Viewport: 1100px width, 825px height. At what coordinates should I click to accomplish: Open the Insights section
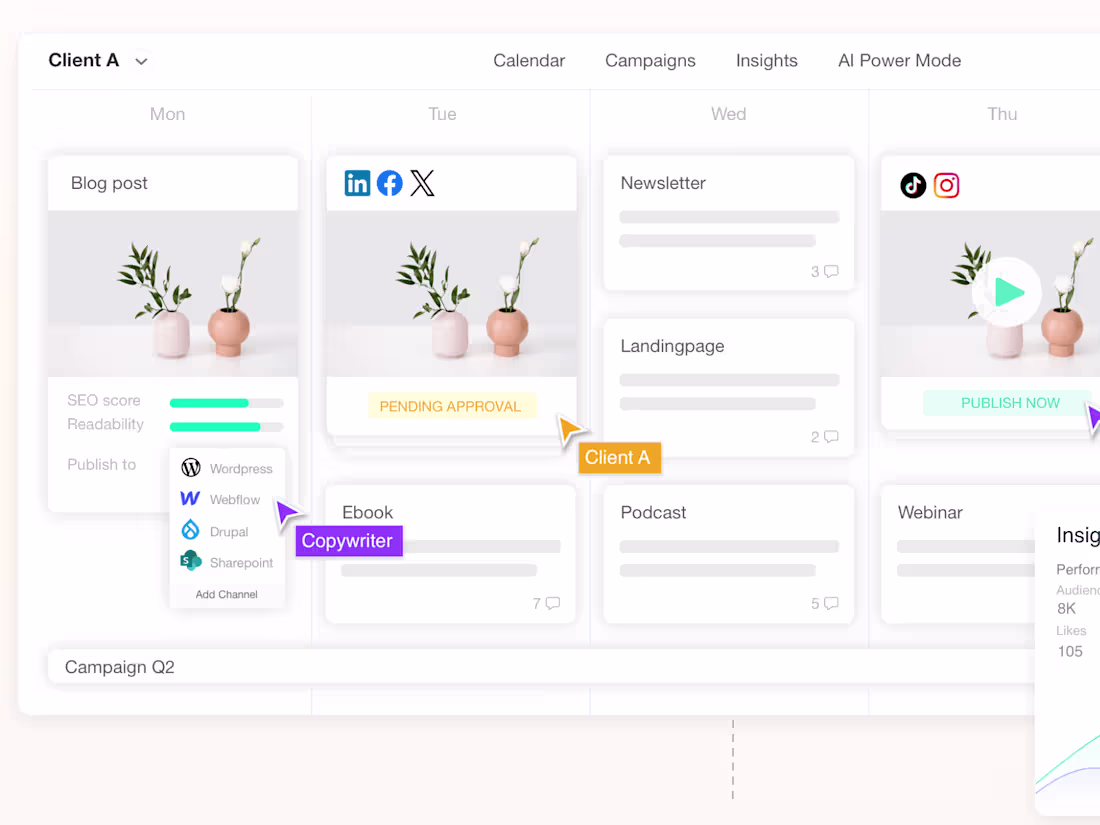tap(767, 60)
